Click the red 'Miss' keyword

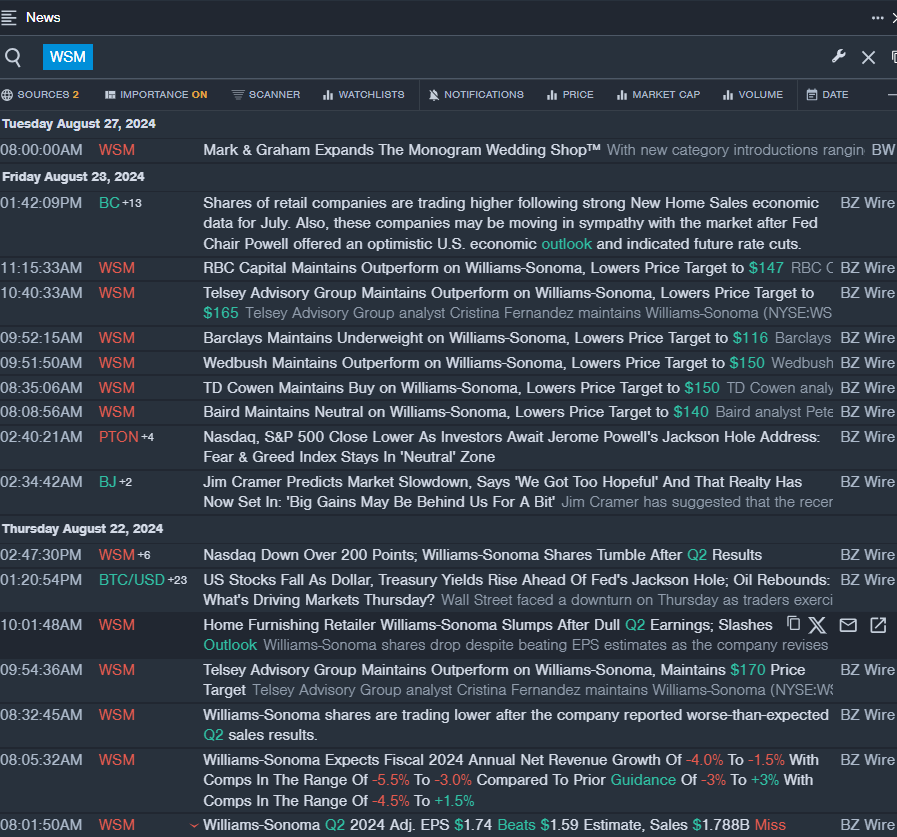[x=770, y=825]
